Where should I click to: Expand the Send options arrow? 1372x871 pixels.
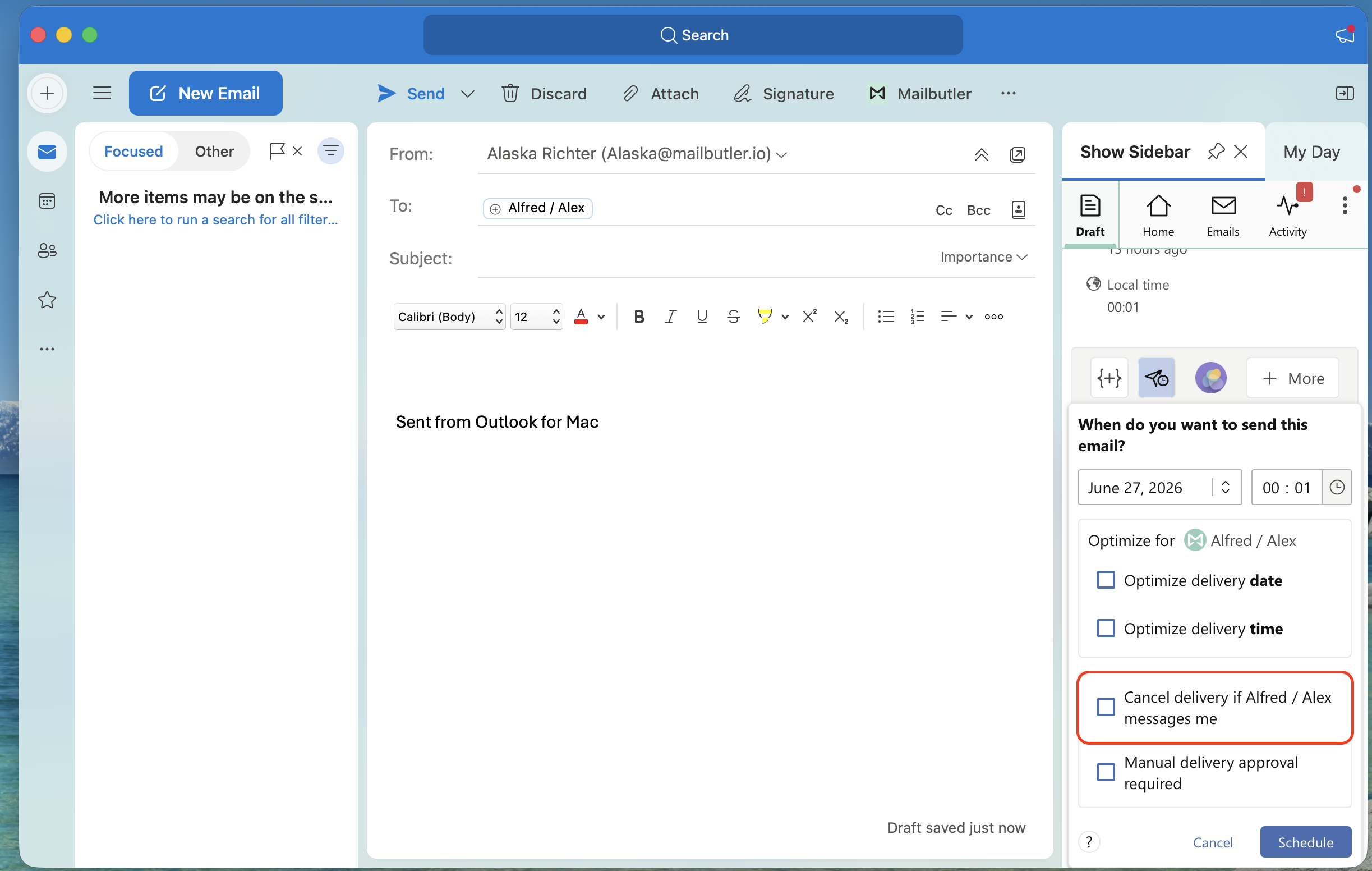click(x=467, y=94)
